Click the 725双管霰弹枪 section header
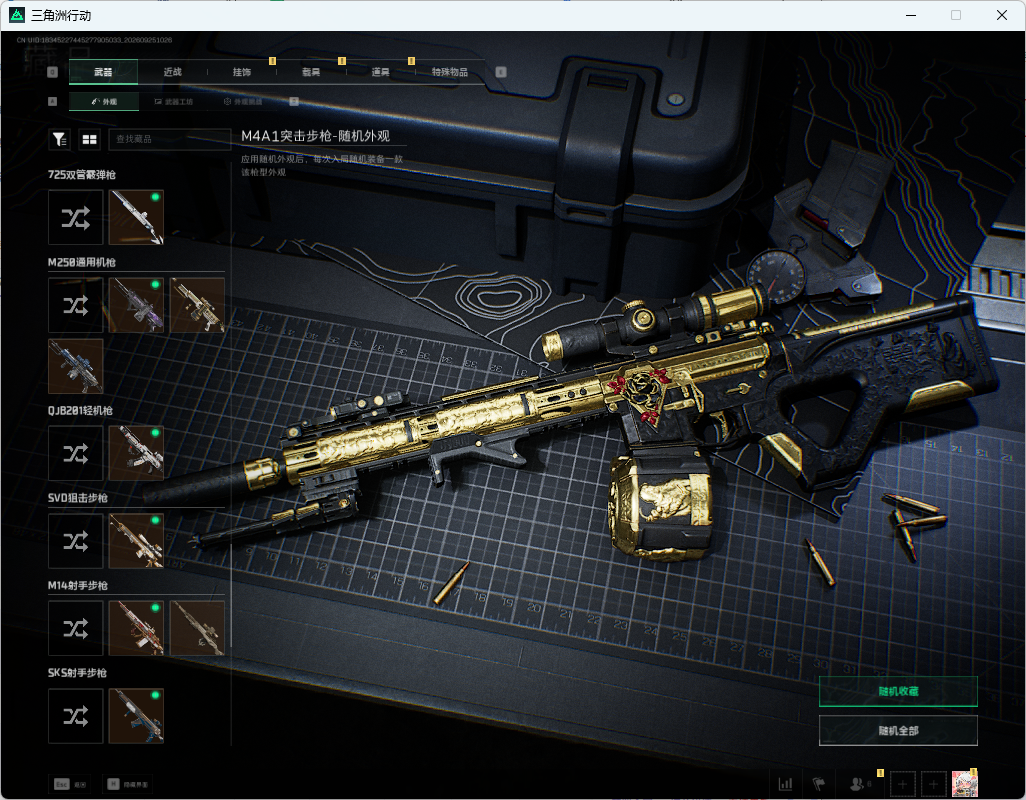The image size is (1026, 800). click(x=82, y=175)
